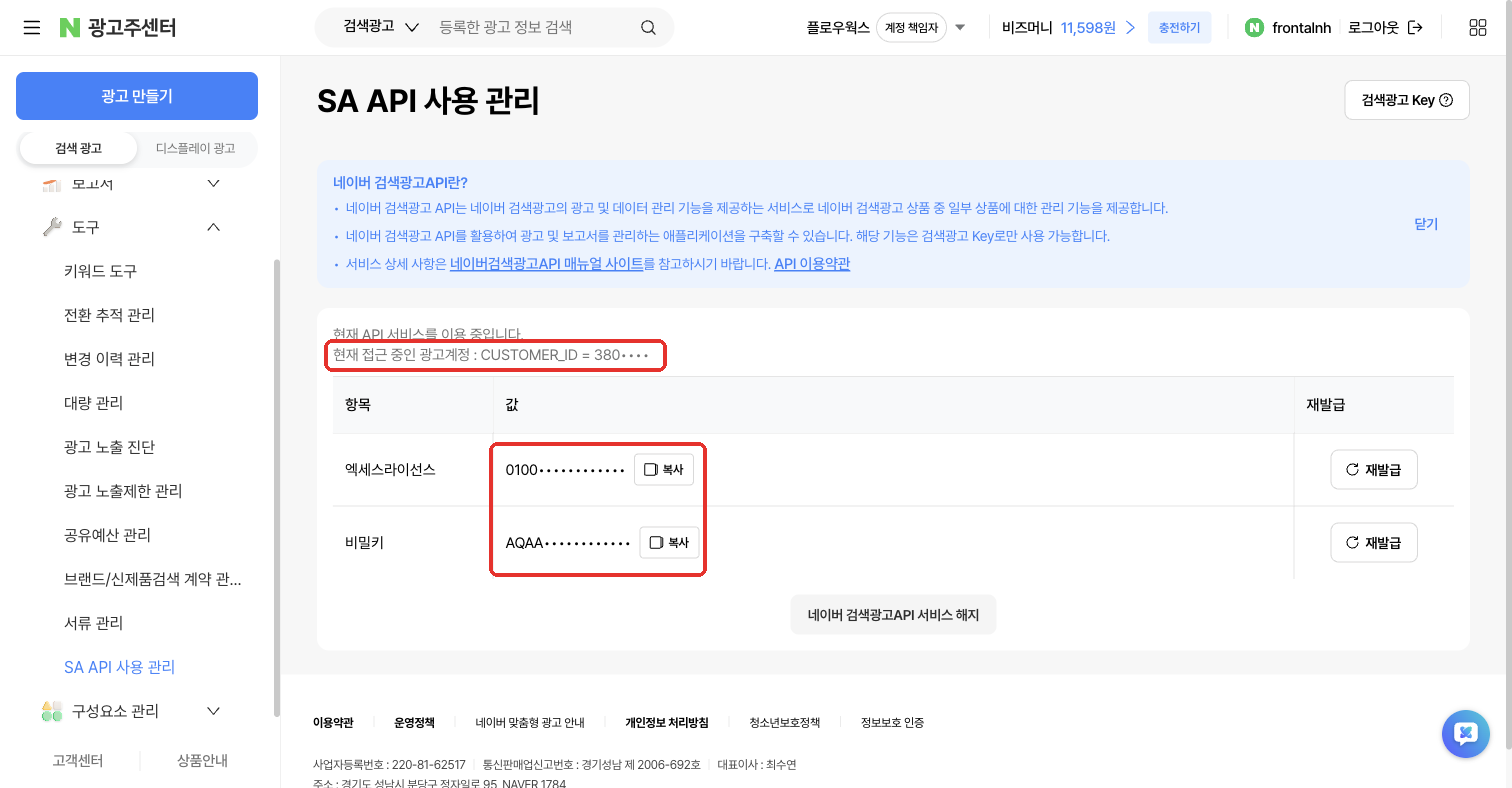Expand the 구성요소 관리 chevron
This screenshot has width=1512, height=788.
point(213,711)
